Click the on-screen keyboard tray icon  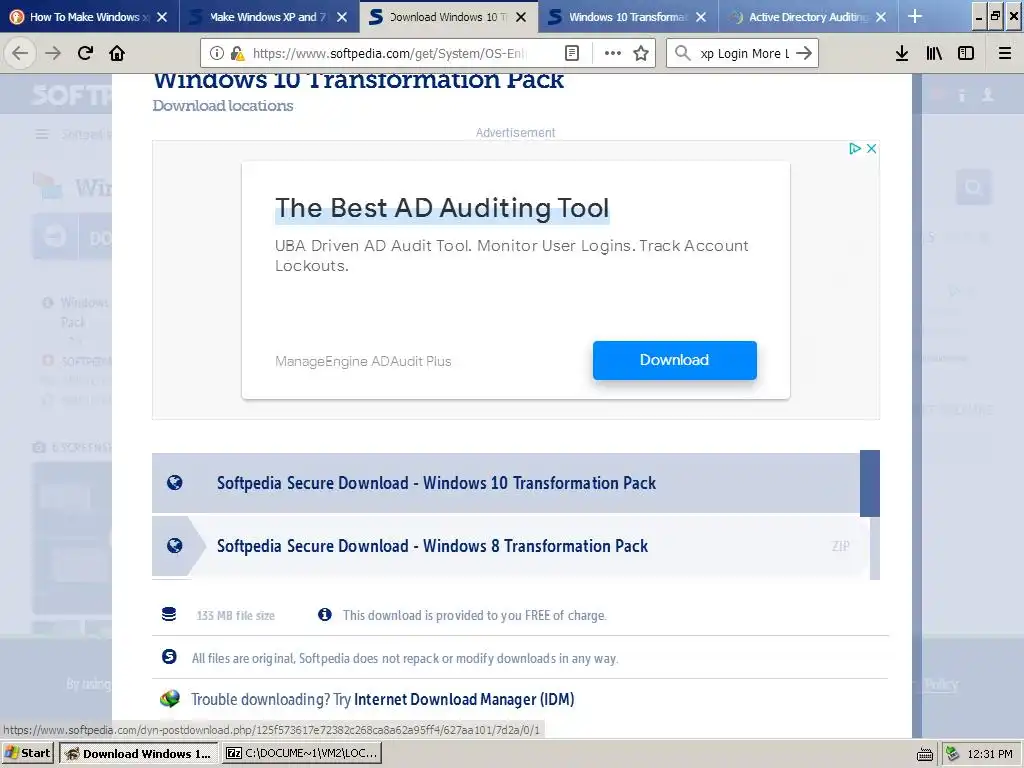click(925, 754)
